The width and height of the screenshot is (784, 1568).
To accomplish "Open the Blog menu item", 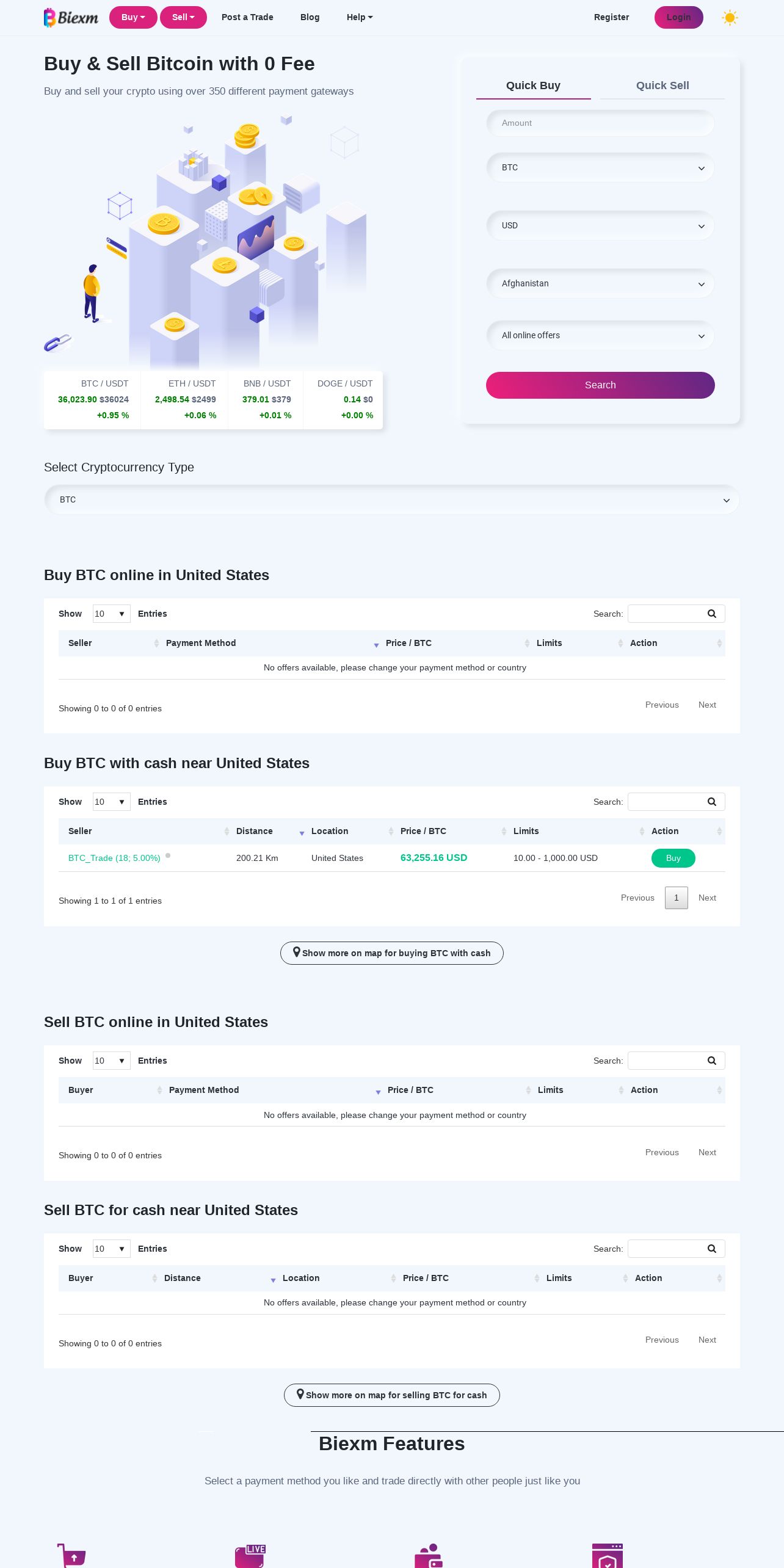I will pos(310,17).
